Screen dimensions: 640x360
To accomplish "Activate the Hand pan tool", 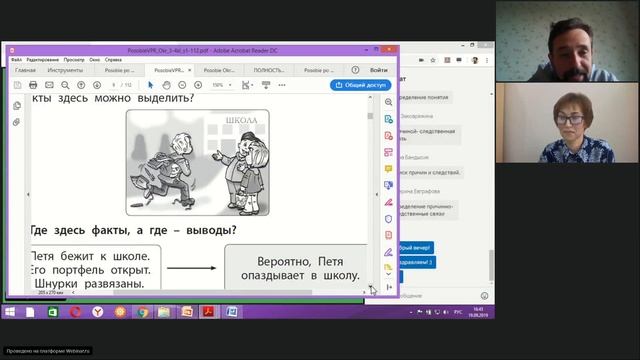I will pos(166,85).
